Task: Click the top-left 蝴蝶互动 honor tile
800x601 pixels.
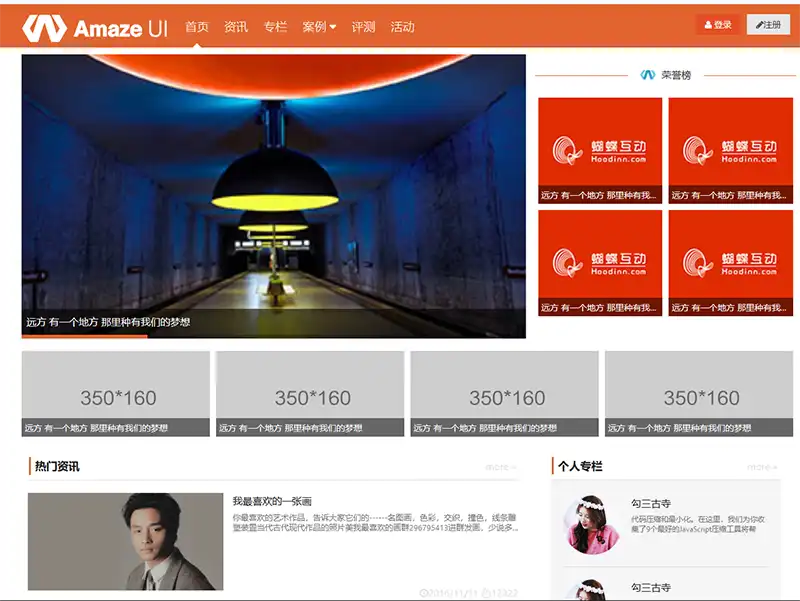Action: click(x=600, y=150)
